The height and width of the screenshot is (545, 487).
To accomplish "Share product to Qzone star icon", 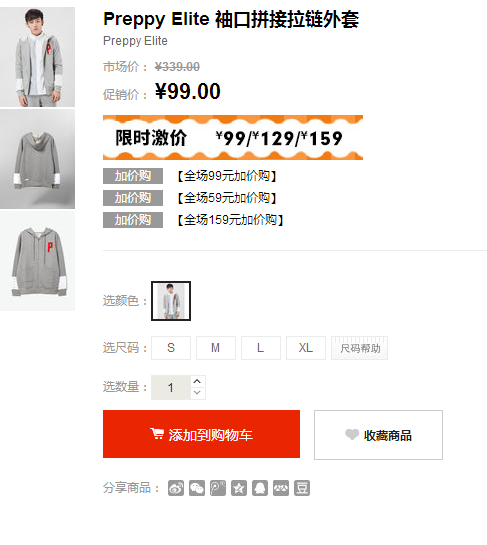I will (239, 488).
